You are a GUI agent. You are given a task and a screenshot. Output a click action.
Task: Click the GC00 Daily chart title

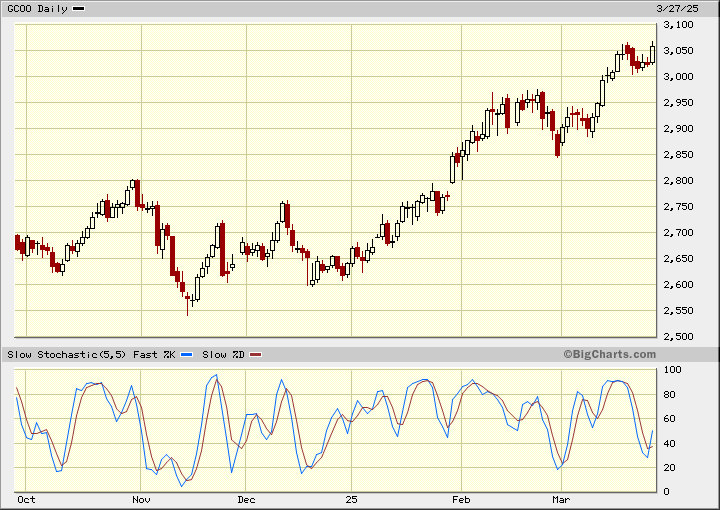pos(38,8)
